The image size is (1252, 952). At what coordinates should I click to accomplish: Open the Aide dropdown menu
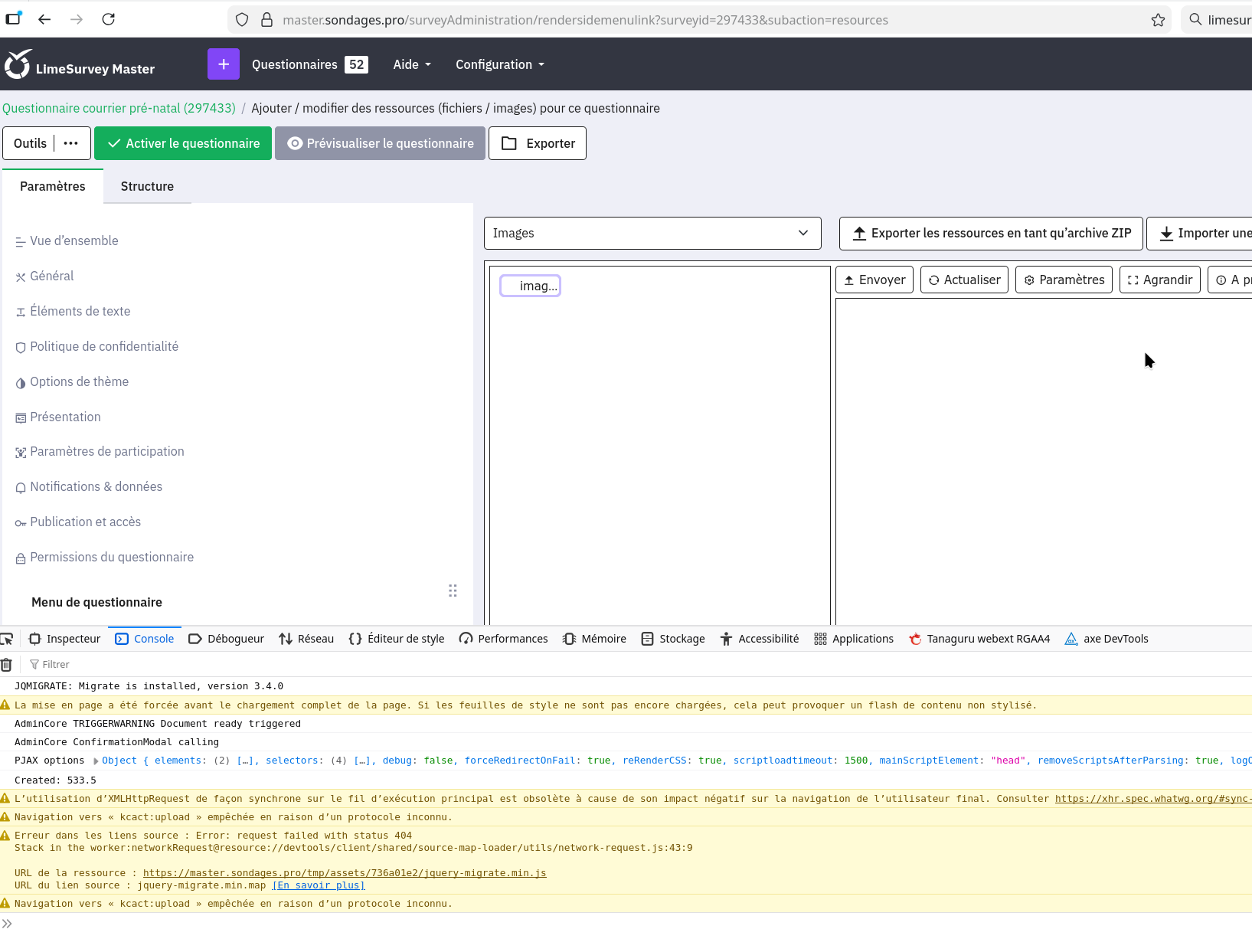(412, 64)
